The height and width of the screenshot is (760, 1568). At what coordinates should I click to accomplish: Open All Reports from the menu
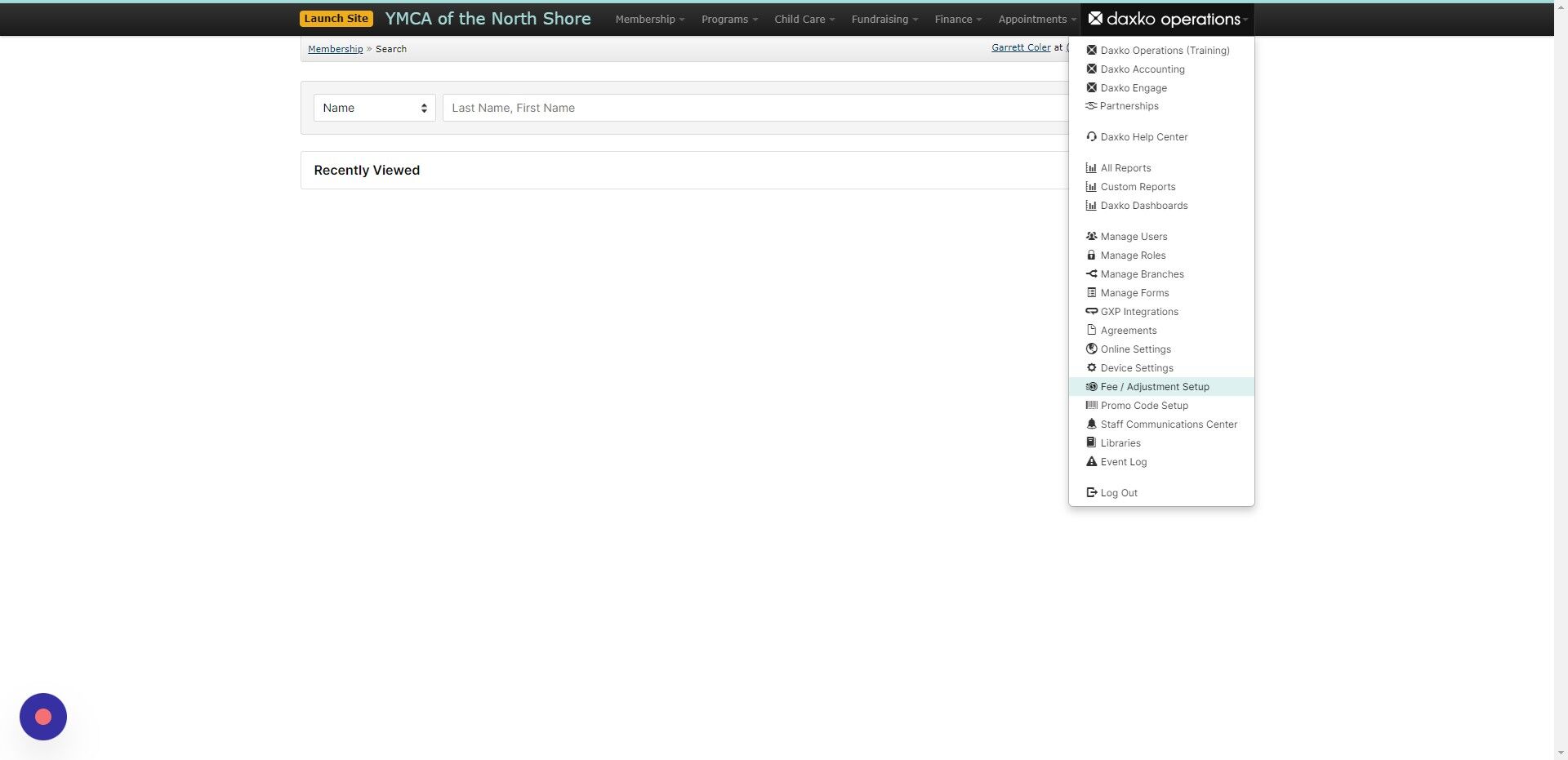(x=1161, y=167)
